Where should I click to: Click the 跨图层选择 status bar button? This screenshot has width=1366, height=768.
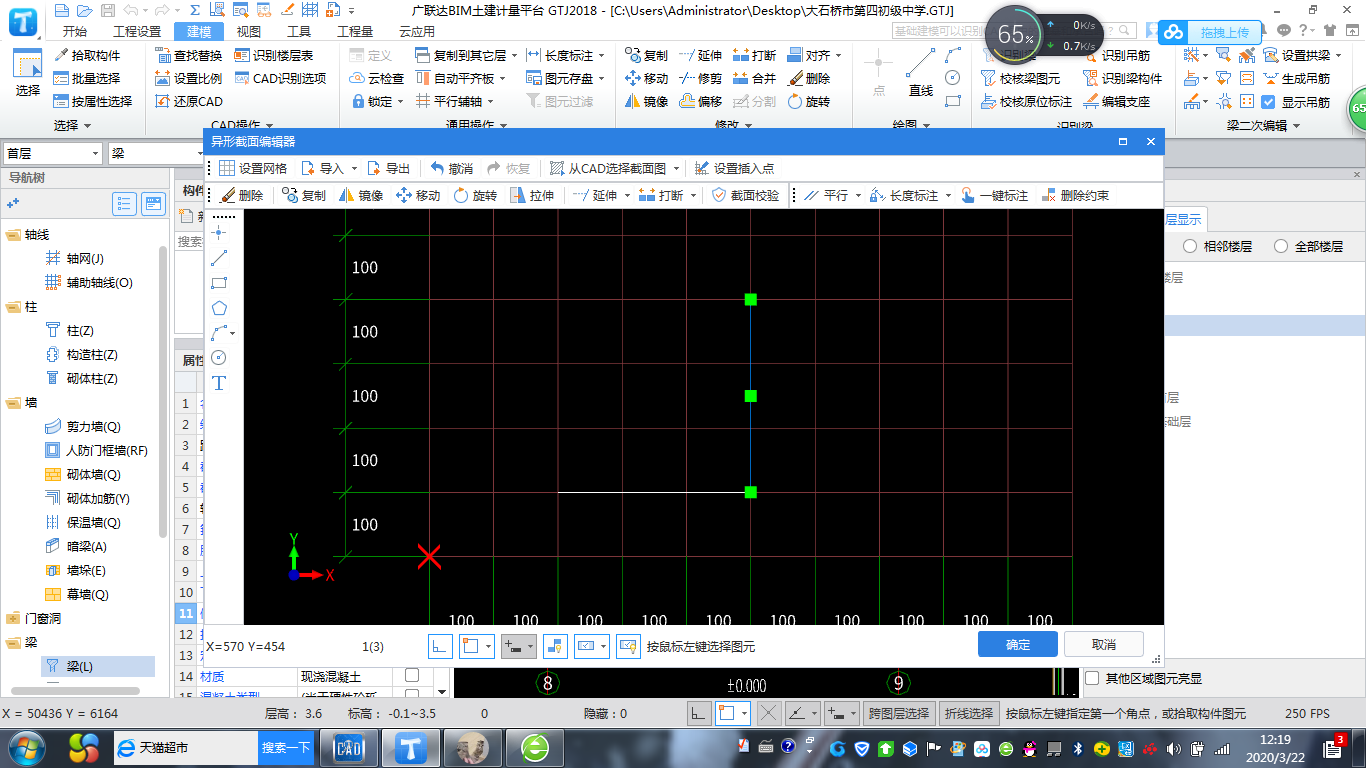pos(900,713)
